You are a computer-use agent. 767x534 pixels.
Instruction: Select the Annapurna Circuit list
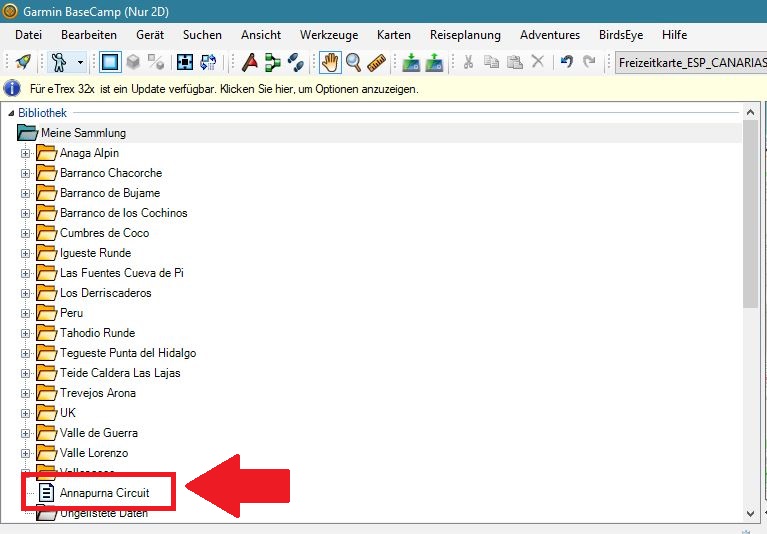pyautogui.click(x=104, y=493)
